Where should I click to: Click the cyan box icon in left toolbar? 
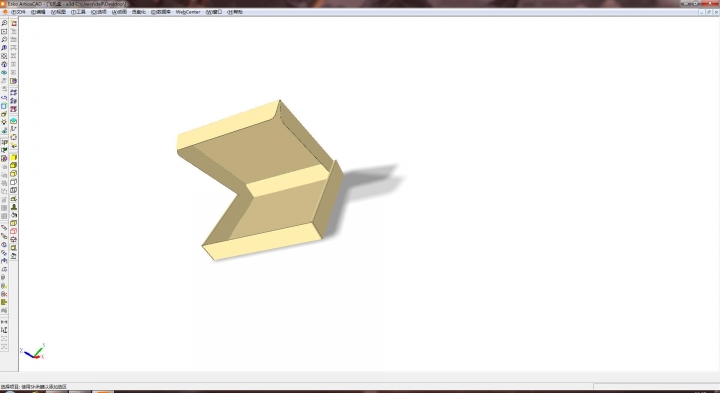(4, 106)
